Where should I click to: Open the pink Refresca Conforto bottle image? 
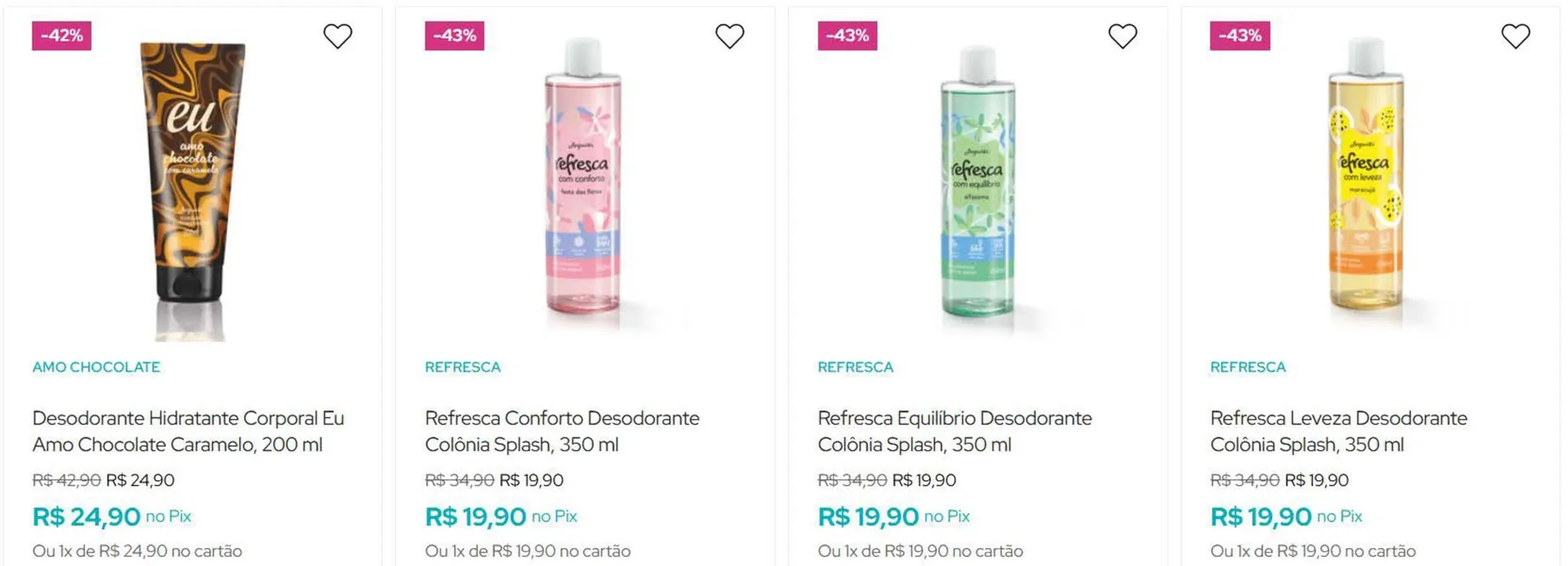583,178
